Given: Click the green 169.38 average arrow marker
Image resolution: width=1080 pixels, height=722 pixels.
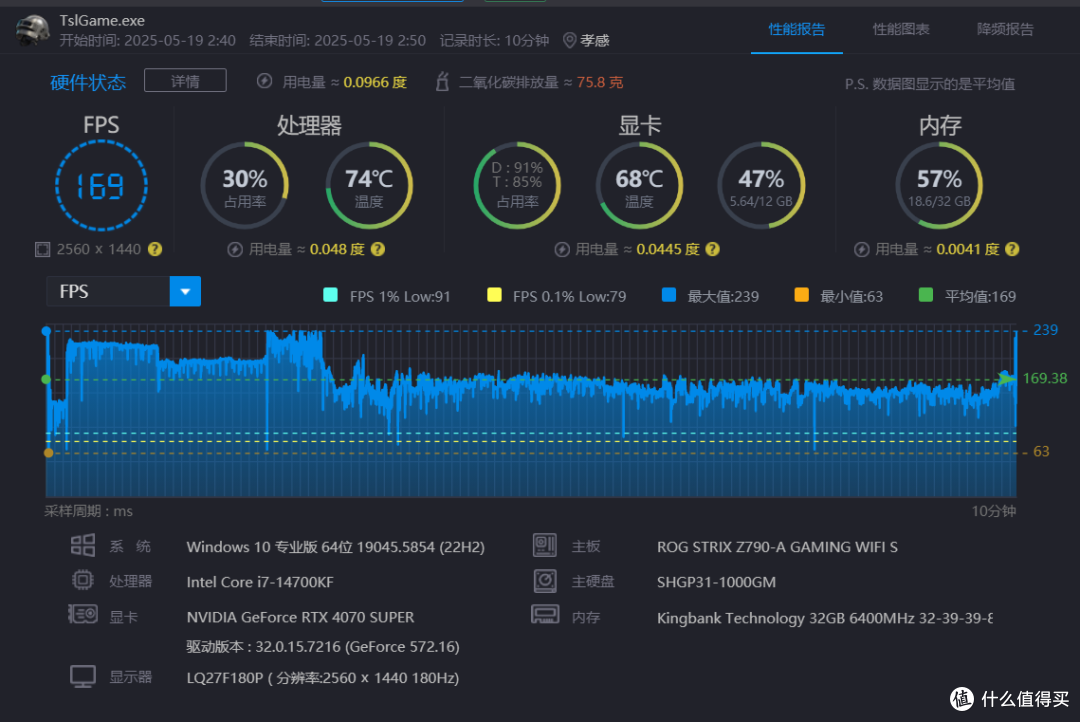Looking at the screenshot, I should coord(1007,378).
